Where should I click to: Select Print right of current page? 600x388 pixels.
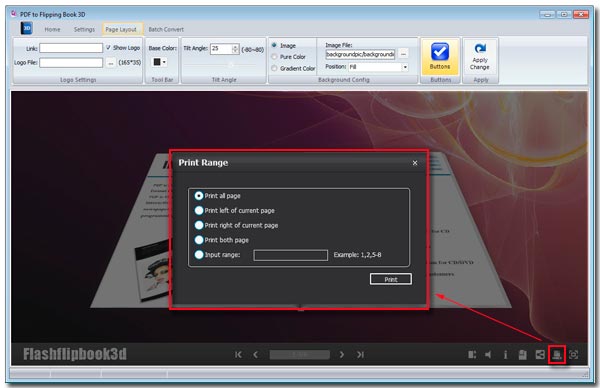[x=199, y=225]
